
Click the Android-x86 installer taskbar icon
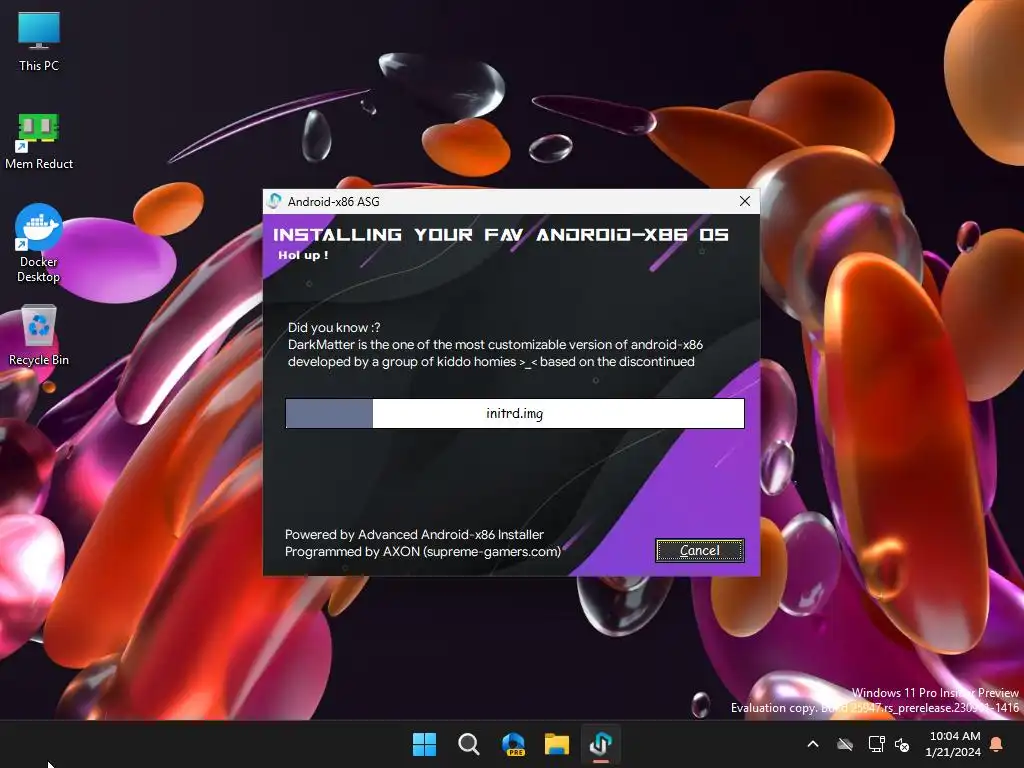tap(601, 744)
